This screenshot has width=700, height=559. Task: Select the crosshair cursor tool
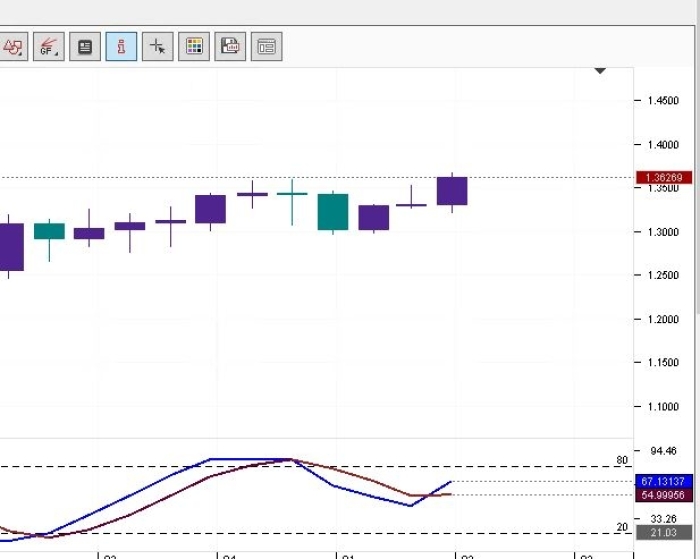pos(158,46)
